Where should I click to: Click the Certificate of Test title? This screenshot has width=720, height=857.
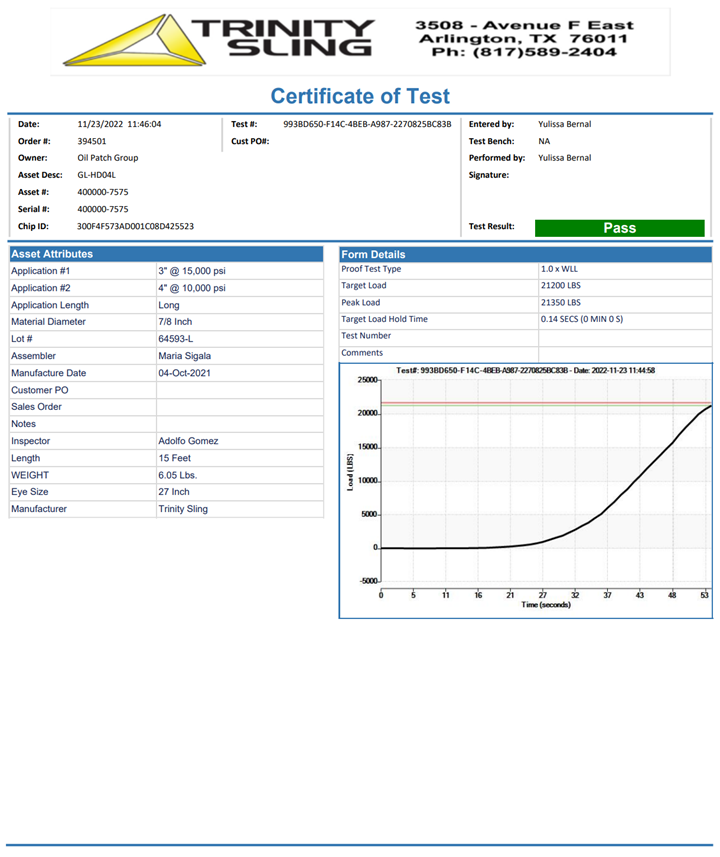click(360, 97)
